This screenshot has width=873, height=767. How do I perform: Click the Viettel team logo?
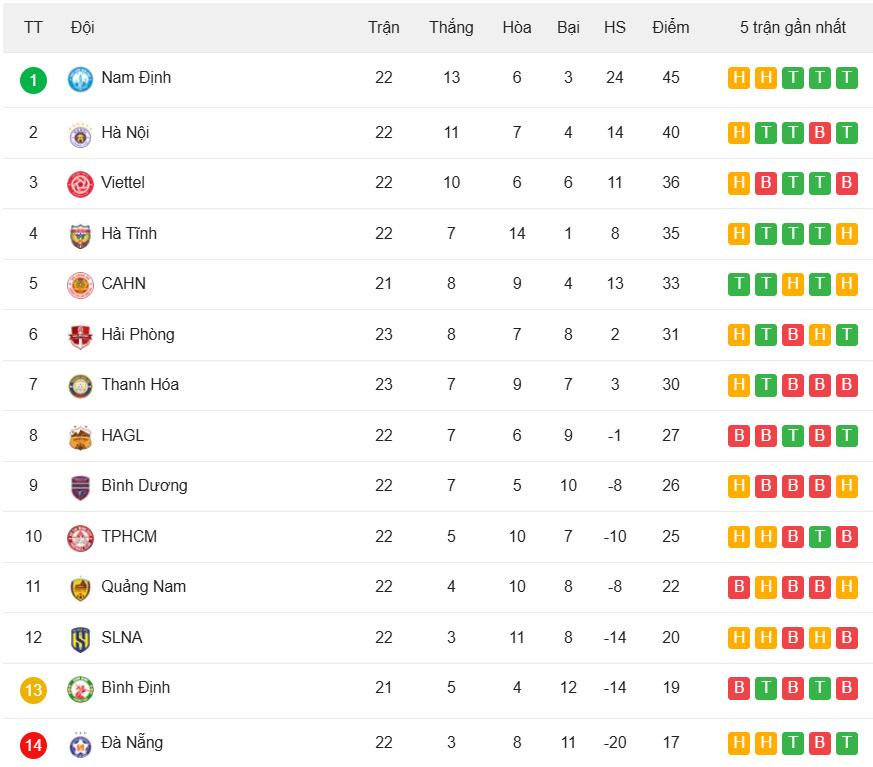pyautogui.click(x=80, y=184)
